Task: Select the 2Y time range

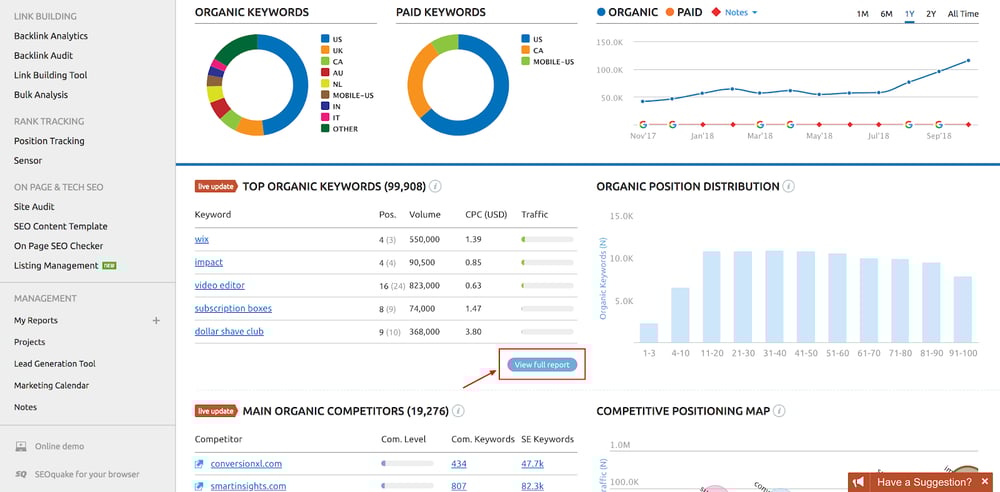Action: click(931, 13)
